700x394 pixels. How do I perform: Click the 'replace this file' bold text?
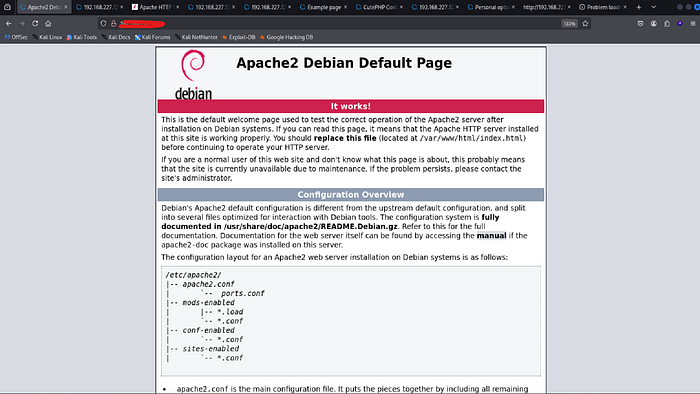click(x=345, y=138)
